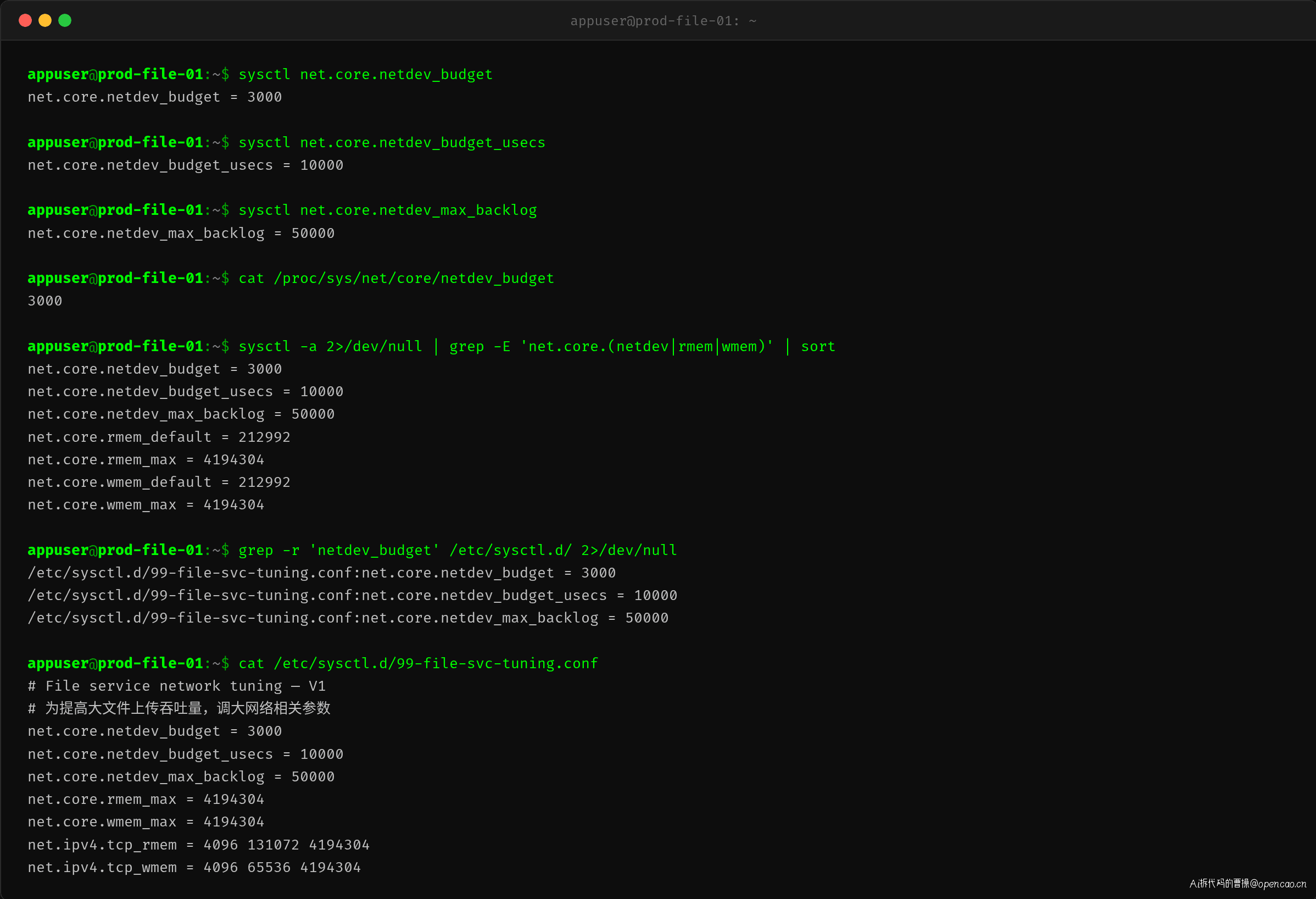Click the second command's output line with netdev_budget_usecs = 10000
The height and width of the screenshot is (899, 1316).
(186, 165)
